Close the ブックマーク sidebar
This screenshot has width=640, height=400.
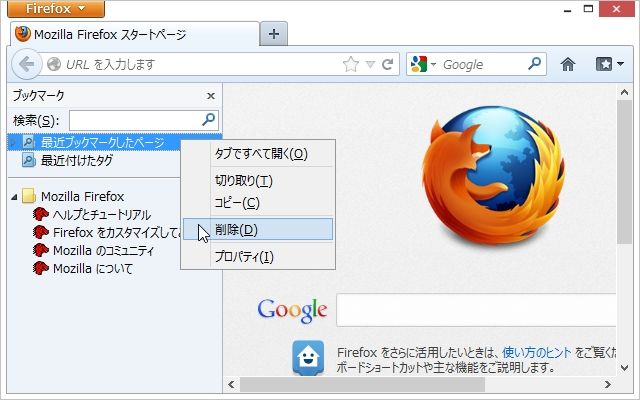pyautogui.click(x=211, y=96)
